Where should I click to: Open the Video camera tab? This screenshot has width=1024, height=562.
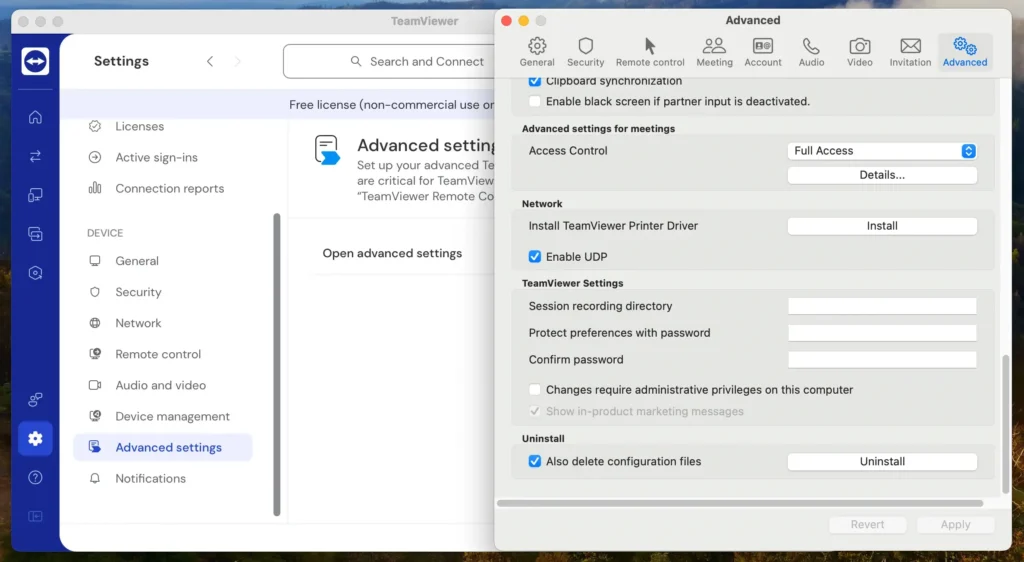(859, 52)
